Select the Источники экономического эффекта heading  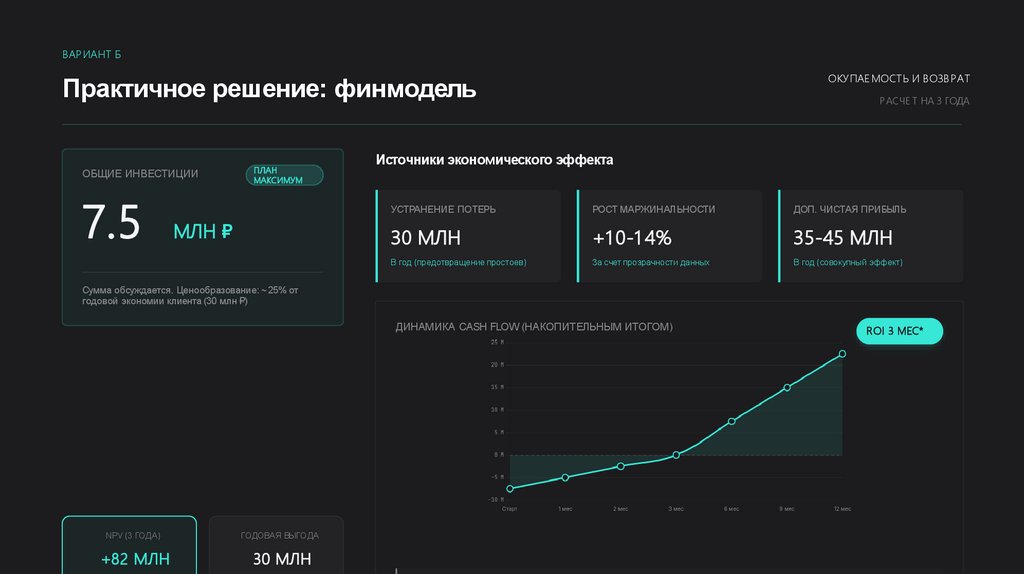point(494,160)
